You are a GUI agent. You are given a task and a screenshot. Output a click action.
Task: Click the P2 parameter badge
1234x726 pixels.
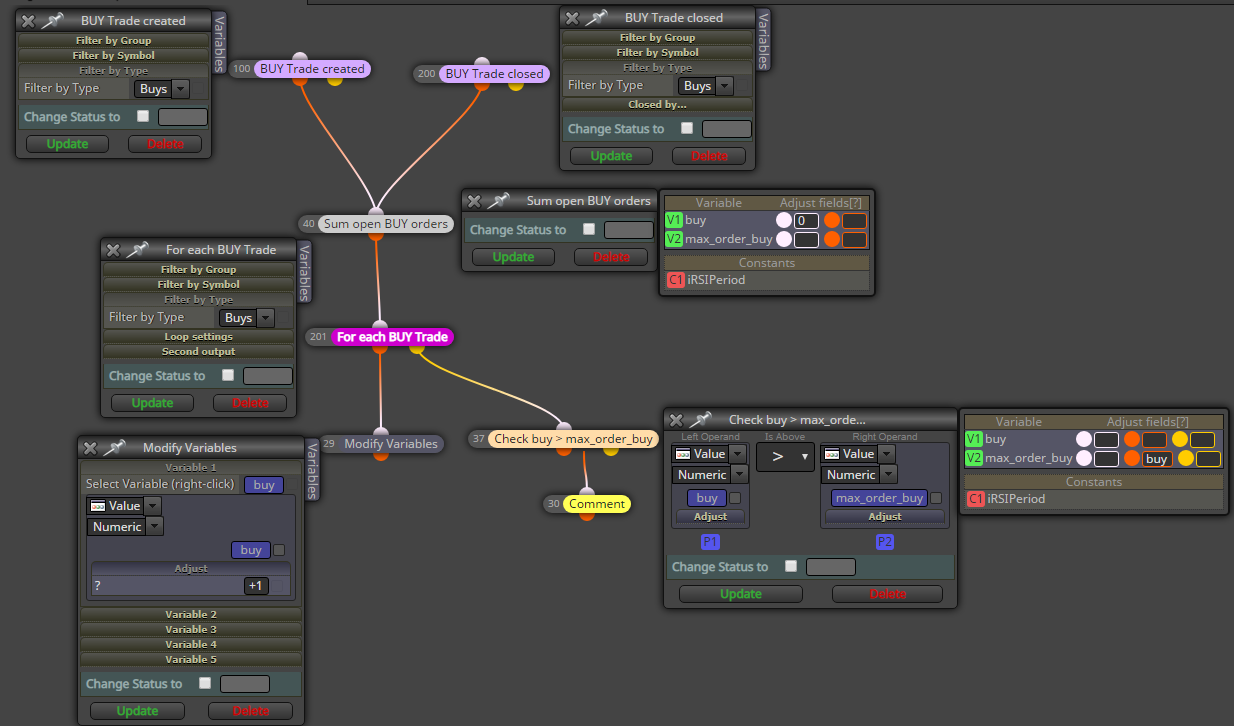point(885,541)
